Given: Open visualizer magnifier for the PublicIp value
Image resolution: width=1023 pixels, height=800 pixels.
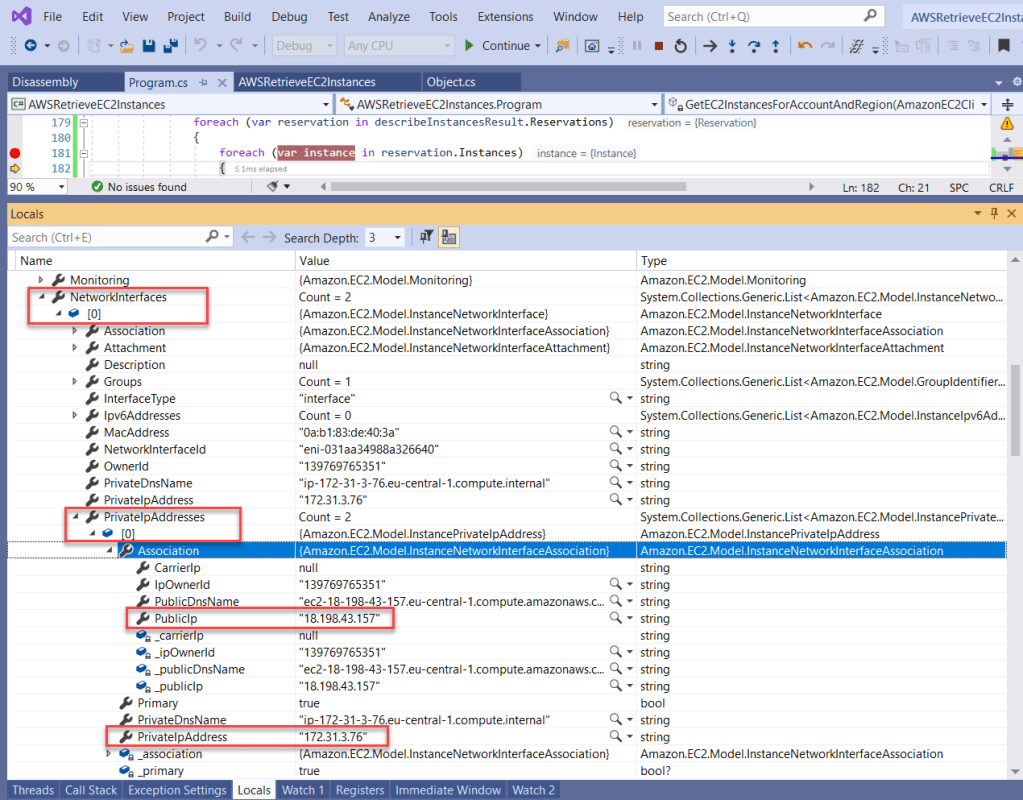Looking at the screenshot, I should [x=616, y=619].
